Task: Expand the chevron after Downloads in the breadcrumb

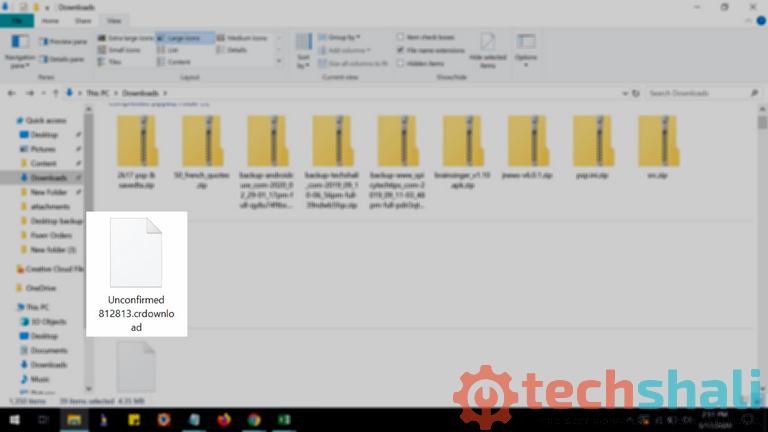Action: pos(165,93)
